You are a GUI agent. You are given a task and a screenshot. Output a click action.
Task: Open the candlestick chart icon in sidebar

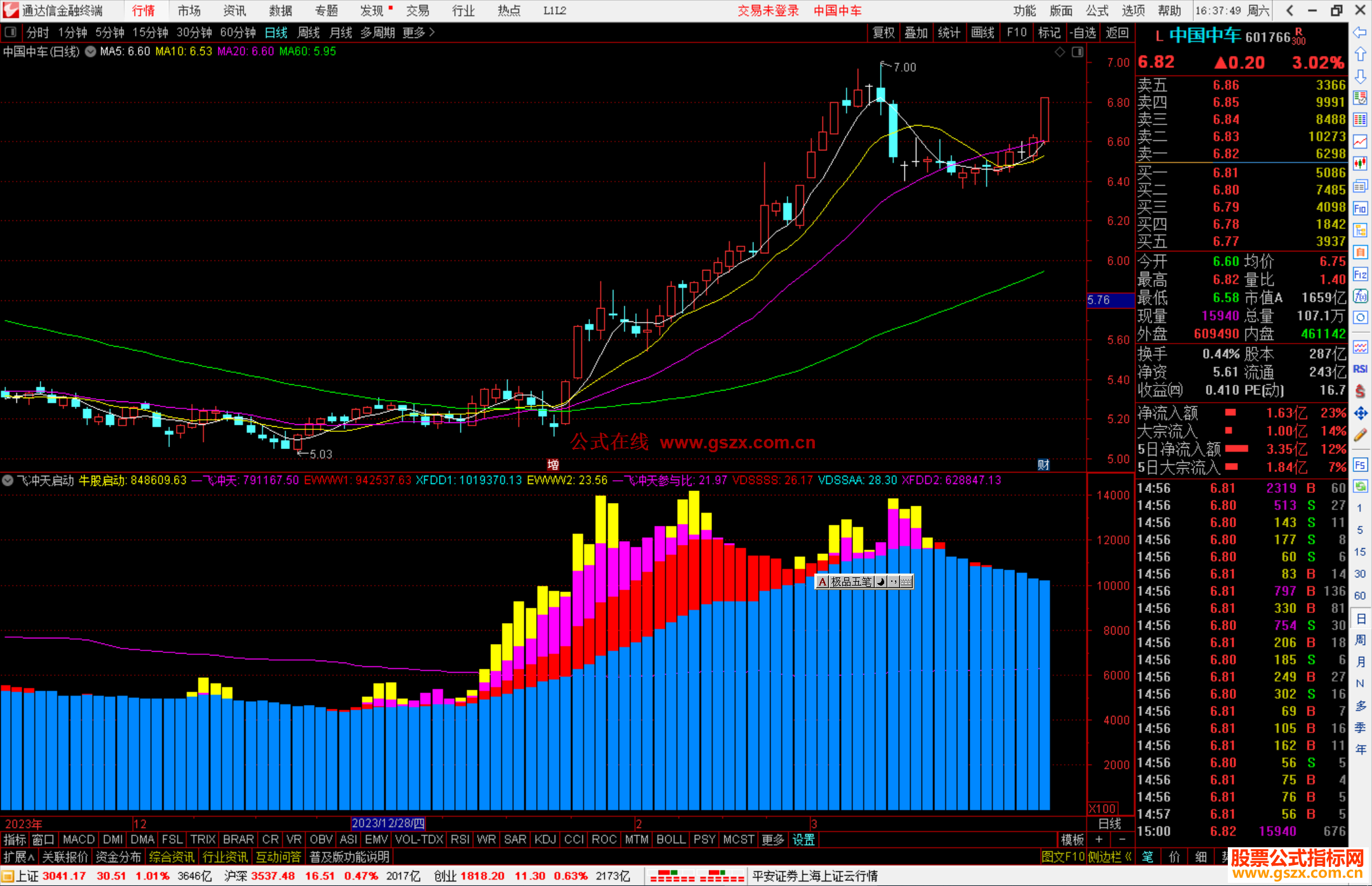tap(1360, 164)
